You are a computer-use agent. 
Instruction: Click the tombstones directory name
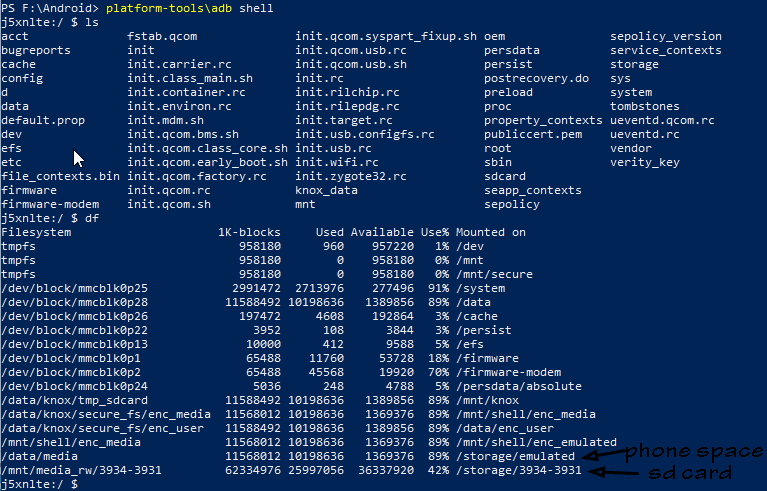pyautogui.click(x=645, y=106)
